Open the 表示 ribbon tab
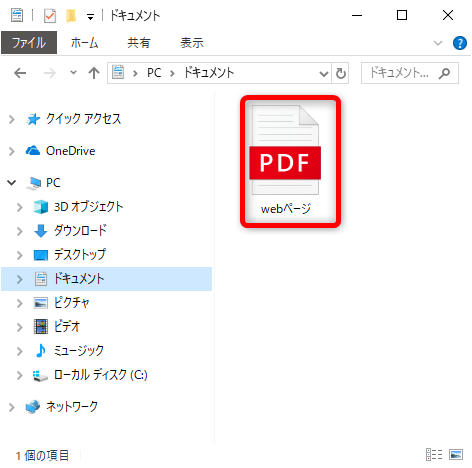Screen dimensions: 472x468 pos(192,43)
